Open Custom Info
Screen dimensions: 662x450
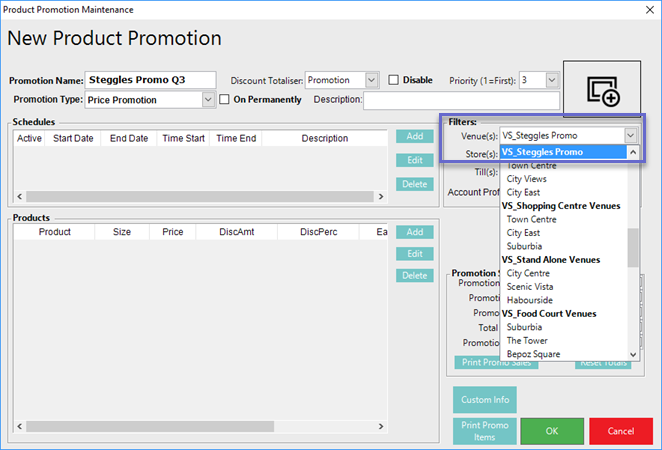(484, 400)
